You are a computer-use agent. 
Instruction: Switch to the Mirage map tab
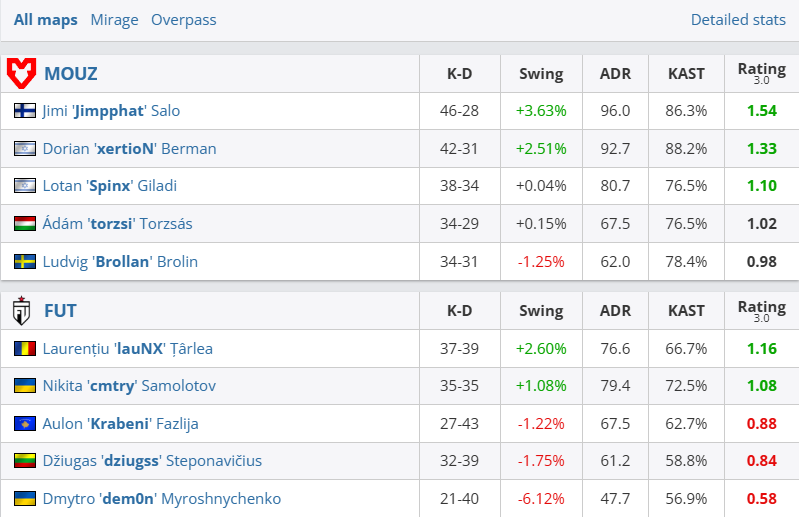pyautogui.click(x=115, y=20)
